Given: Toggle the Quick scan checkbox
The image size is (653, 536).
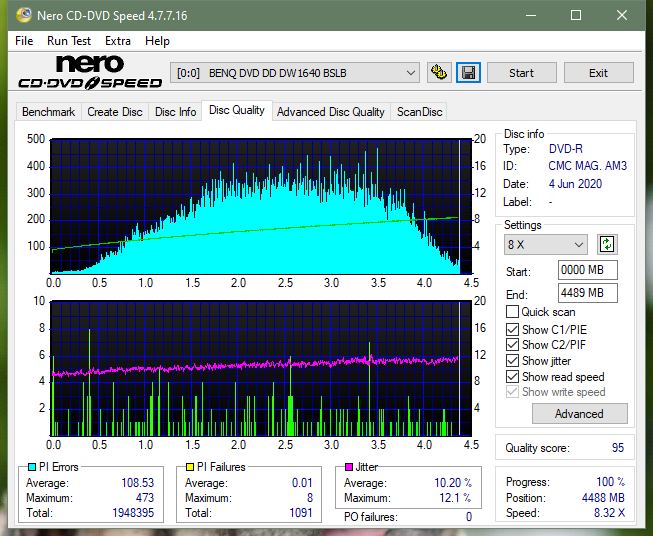Looking at the screenshot, I should coord(512,312).
